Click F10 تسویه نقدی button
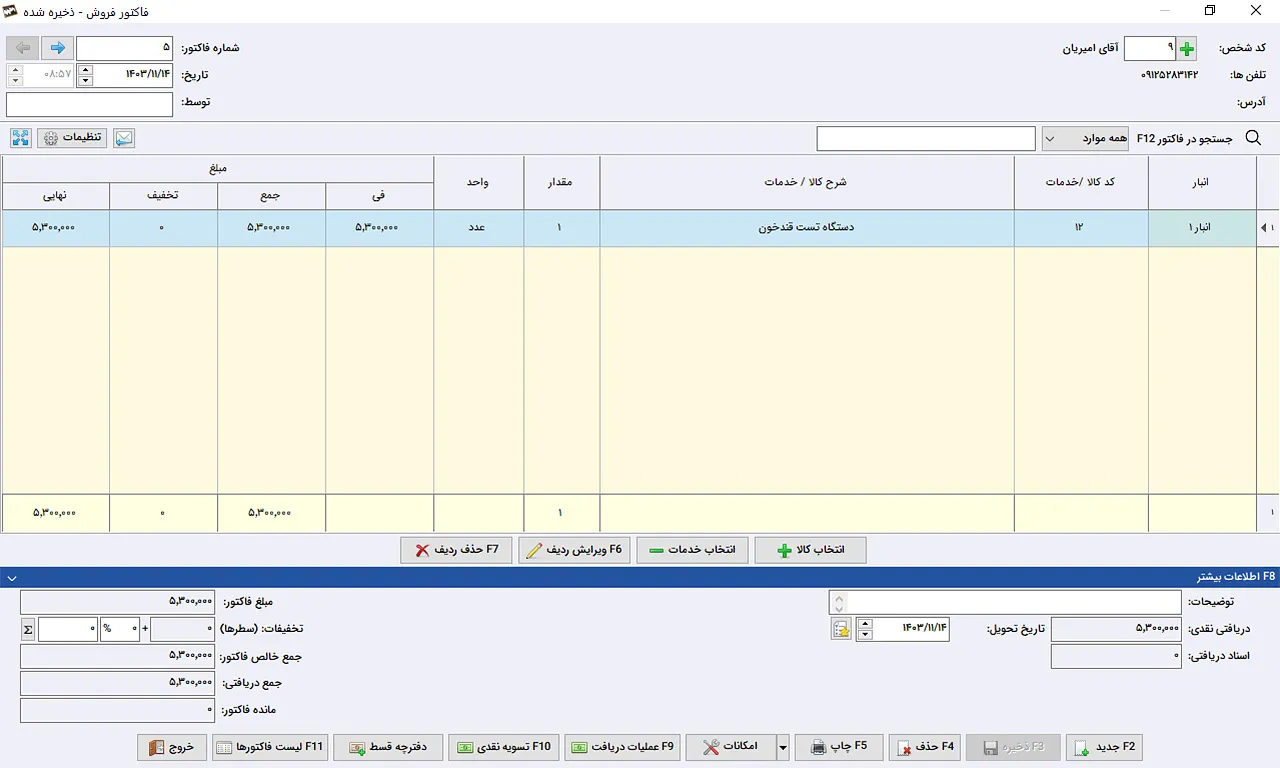 click(504, 747)
